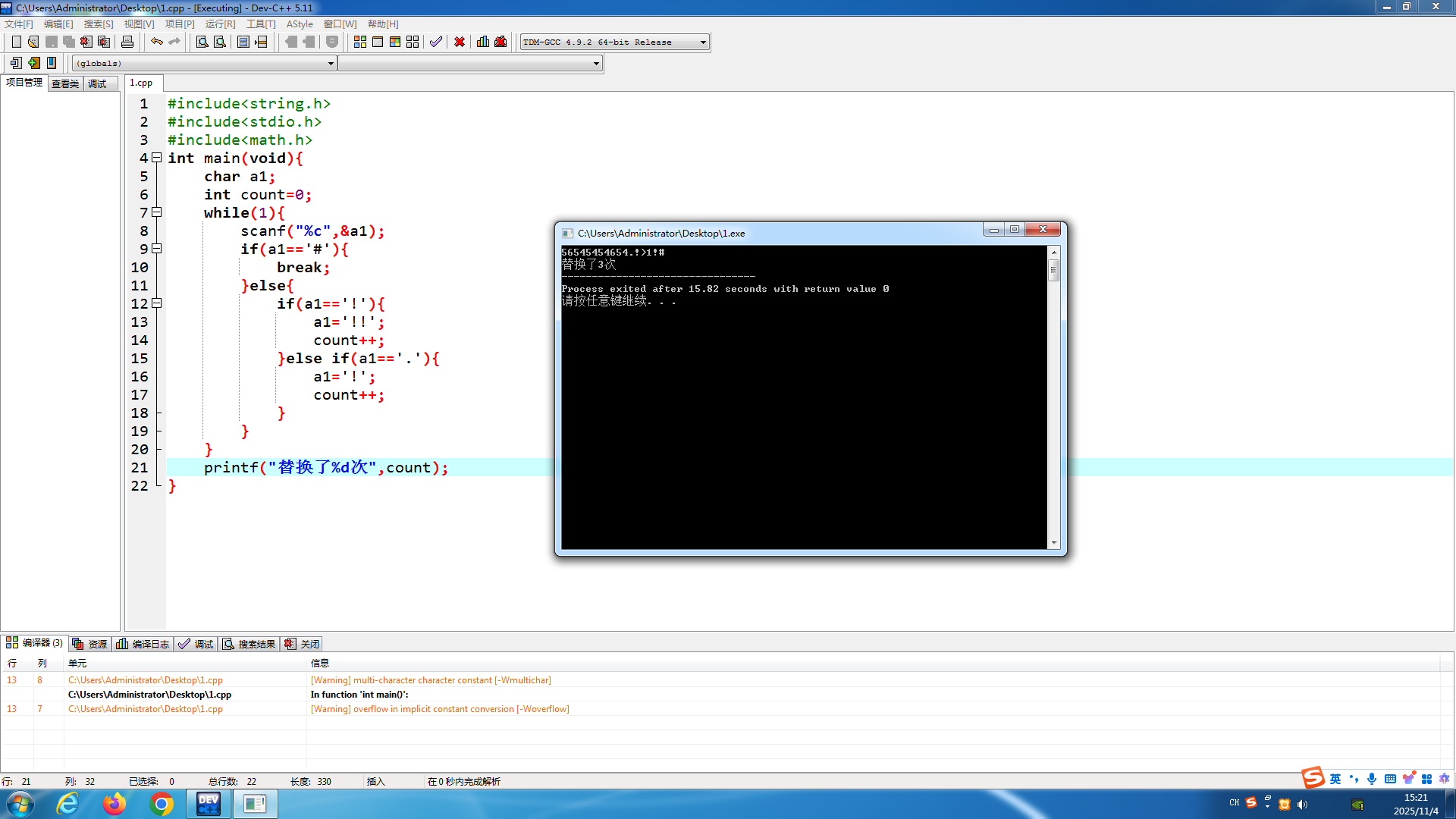
Task: Switch to the 编译日志 tab
Action: pos(143,644)
